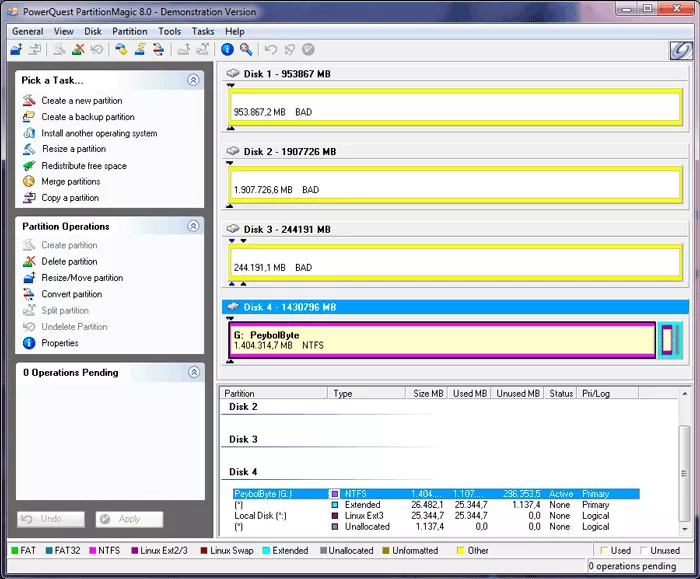Click the partition list scroll-up arrow
This screenshot has width=700, height=579.
pyautogui.click(x=684, y=393)
